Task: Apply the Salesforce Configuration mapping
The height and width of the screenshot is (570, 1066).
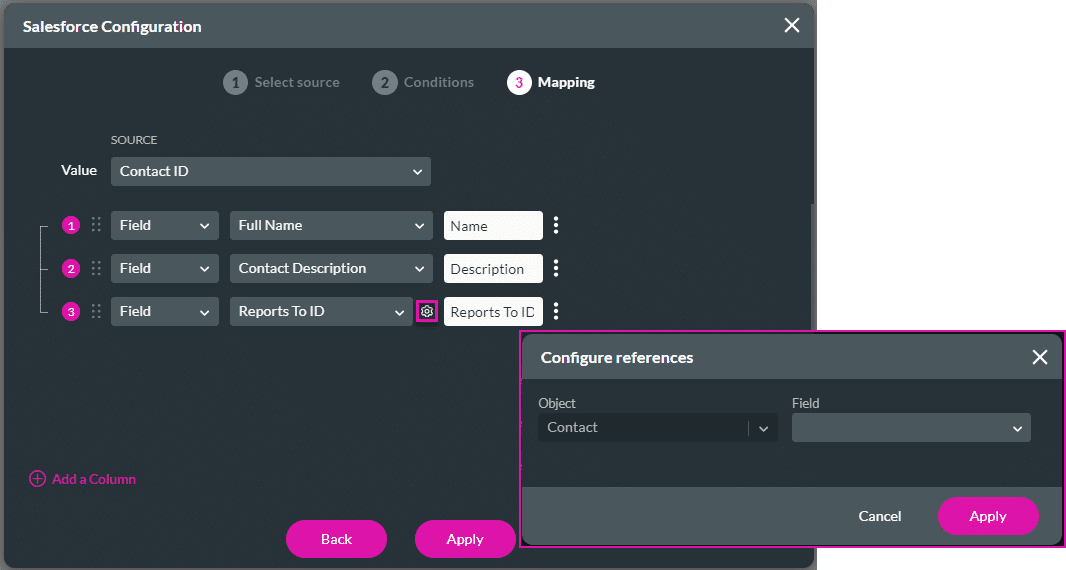Action: pos(465,539)
